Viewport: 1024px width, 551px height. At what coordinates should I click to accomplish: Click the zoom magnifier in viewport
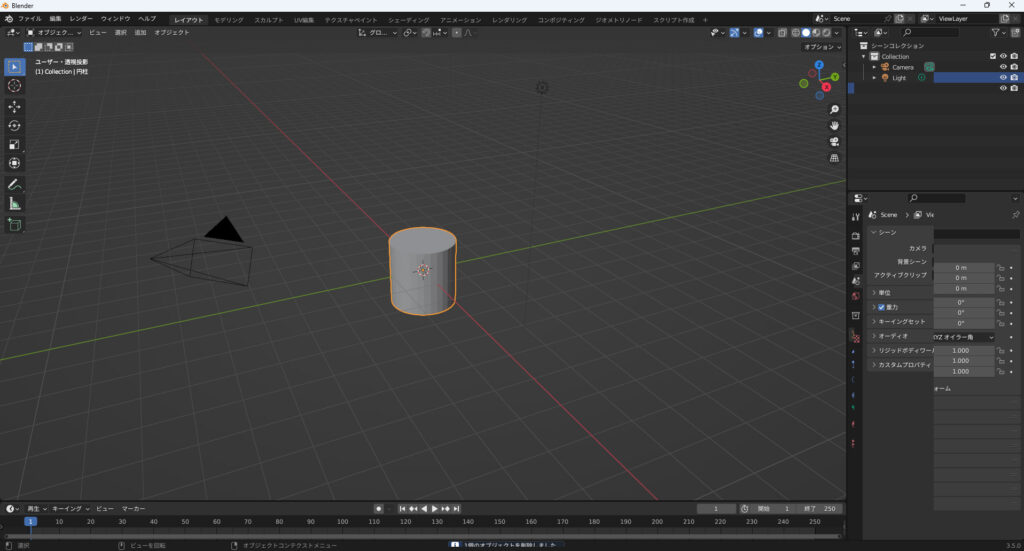pos(834,110)
